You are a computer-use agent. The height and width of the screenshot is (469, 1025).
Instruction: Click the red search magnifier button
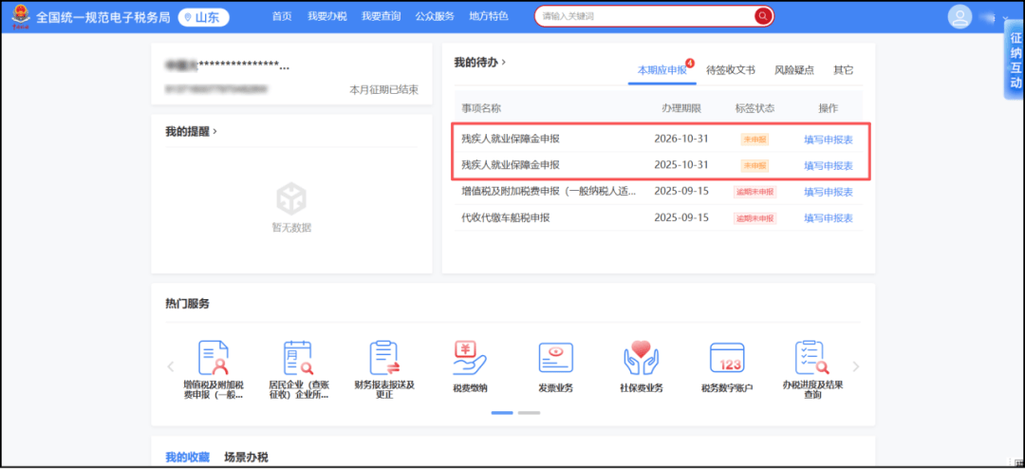pos(763,16)
